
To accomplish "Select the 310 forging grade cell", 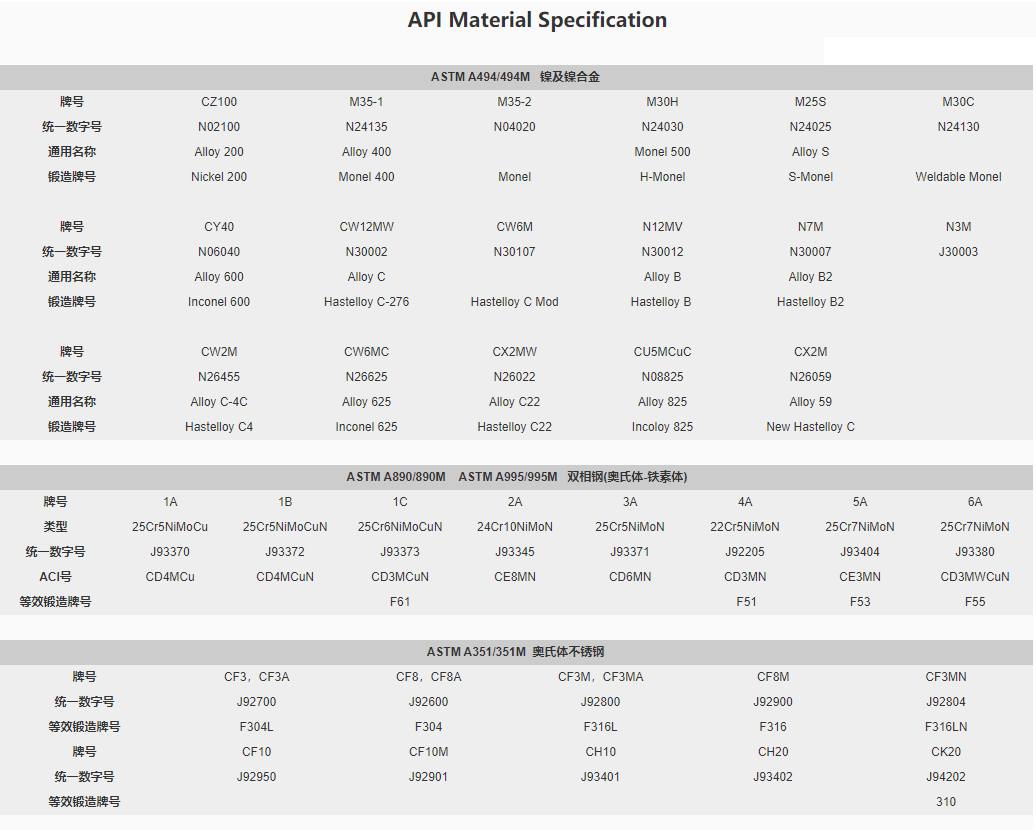I will click(x=945, y=802).
